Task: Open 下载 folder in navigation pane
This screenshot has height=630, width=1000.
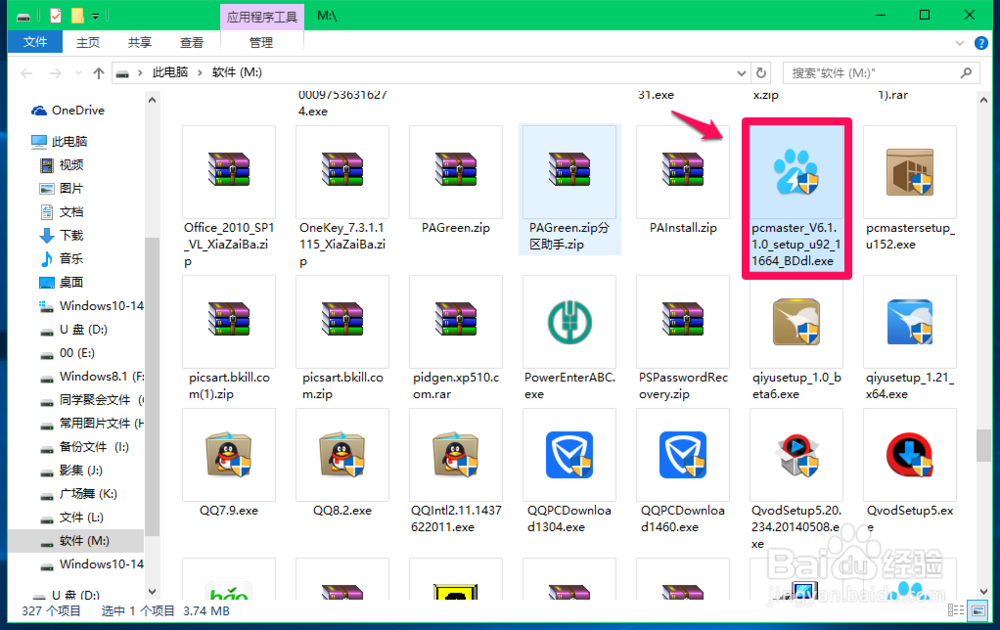Action: coord(71,235)
